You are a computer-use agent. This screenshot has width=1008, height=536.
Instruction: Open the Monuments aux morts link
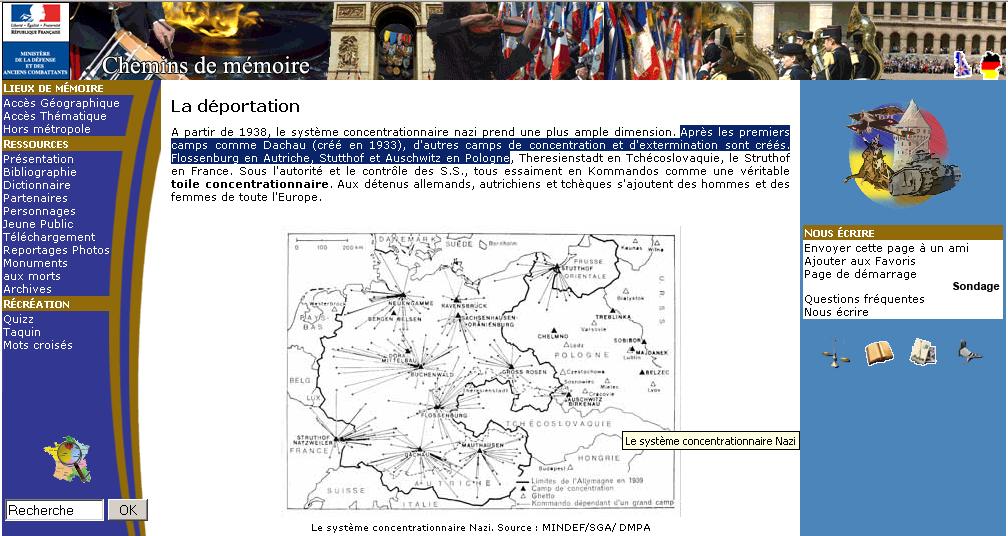[35, 269]
